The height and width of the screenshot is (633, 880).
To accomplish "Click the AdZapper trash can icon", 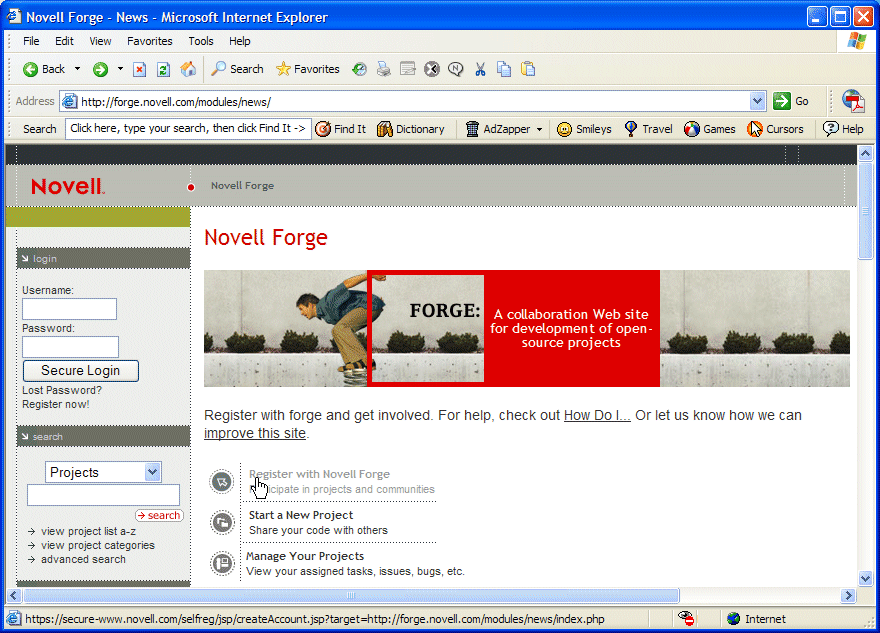I will [473, 129].
